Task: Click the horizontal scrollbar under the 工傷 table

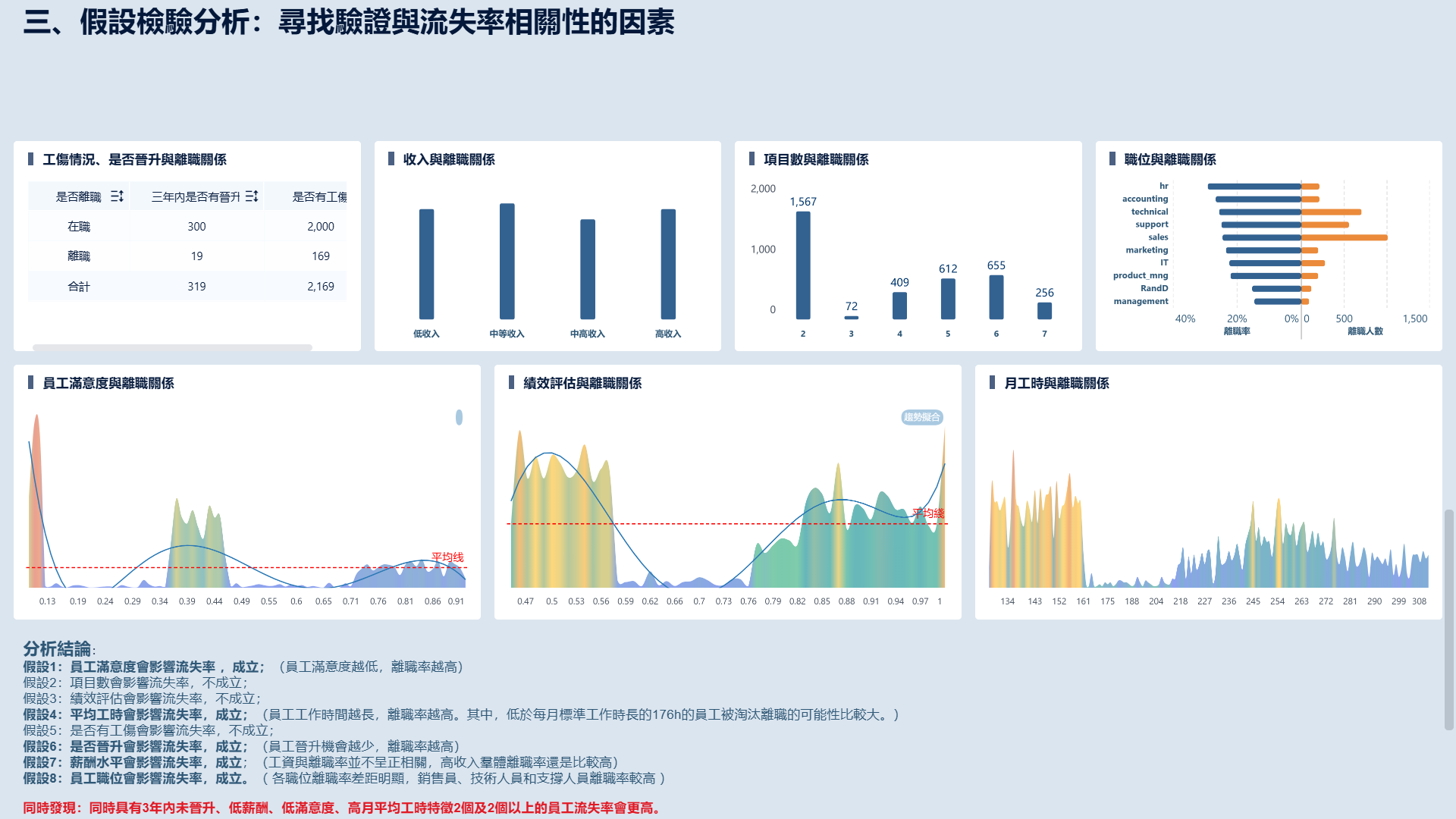Action: pos(172,347)
